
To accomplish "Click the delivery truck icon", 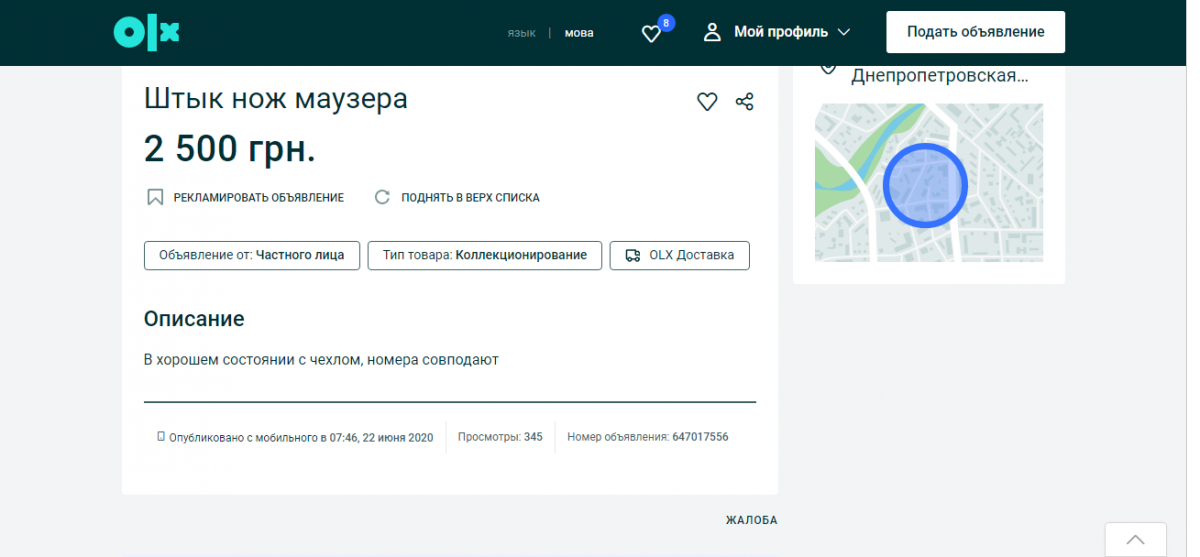I will pyautogui.click(x=632, y=255).
